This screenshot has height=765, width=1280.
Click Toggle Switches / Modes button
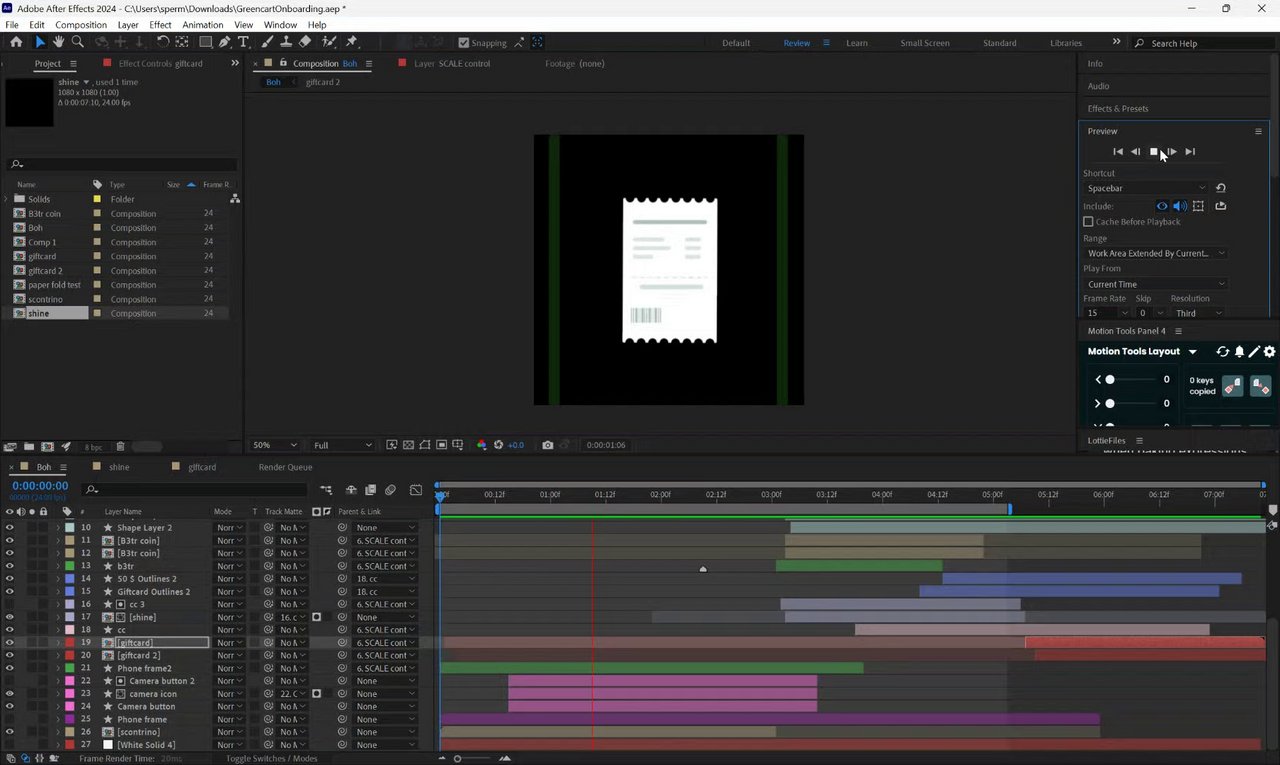coord(272,759)
